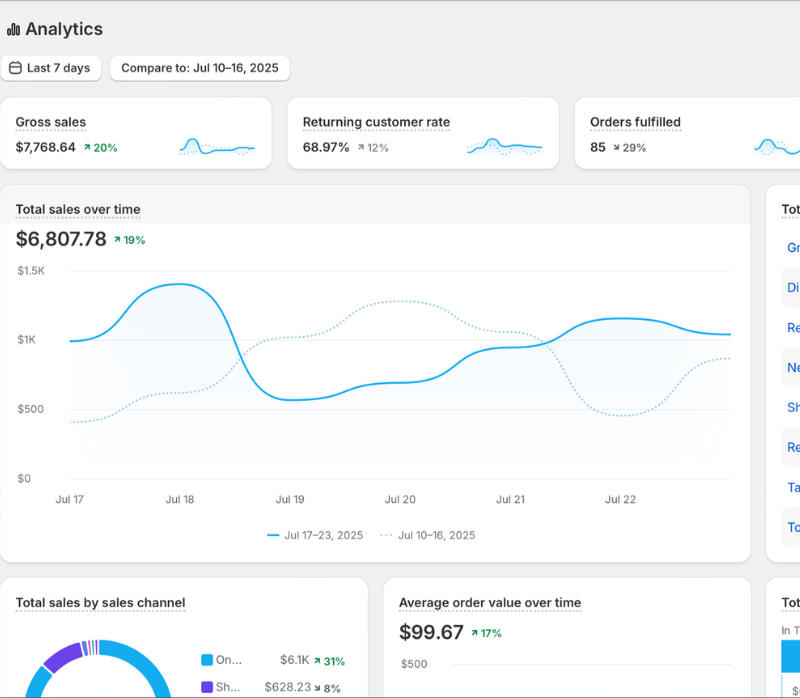This screenshot has height=698, width=800.
Task: Click the purple segment of the donut chart
Action: tap(60, 657)
